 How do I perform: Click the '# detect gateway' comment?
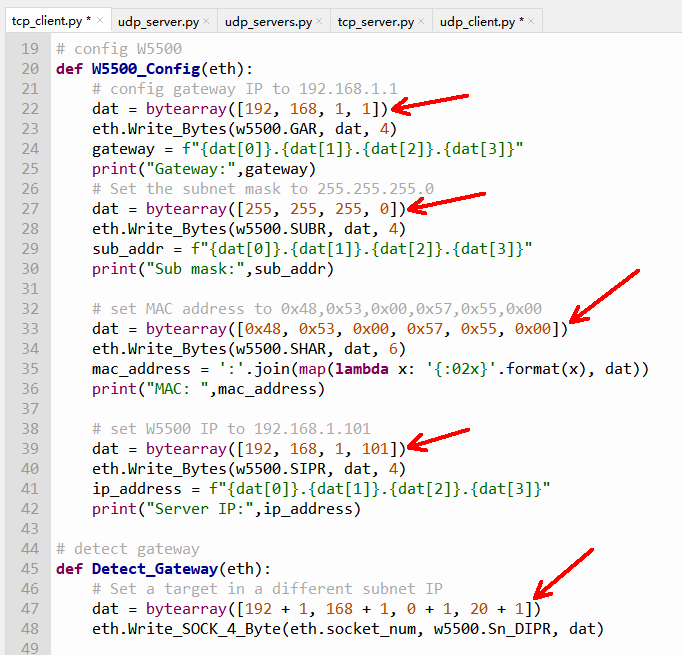coord(128,549)
